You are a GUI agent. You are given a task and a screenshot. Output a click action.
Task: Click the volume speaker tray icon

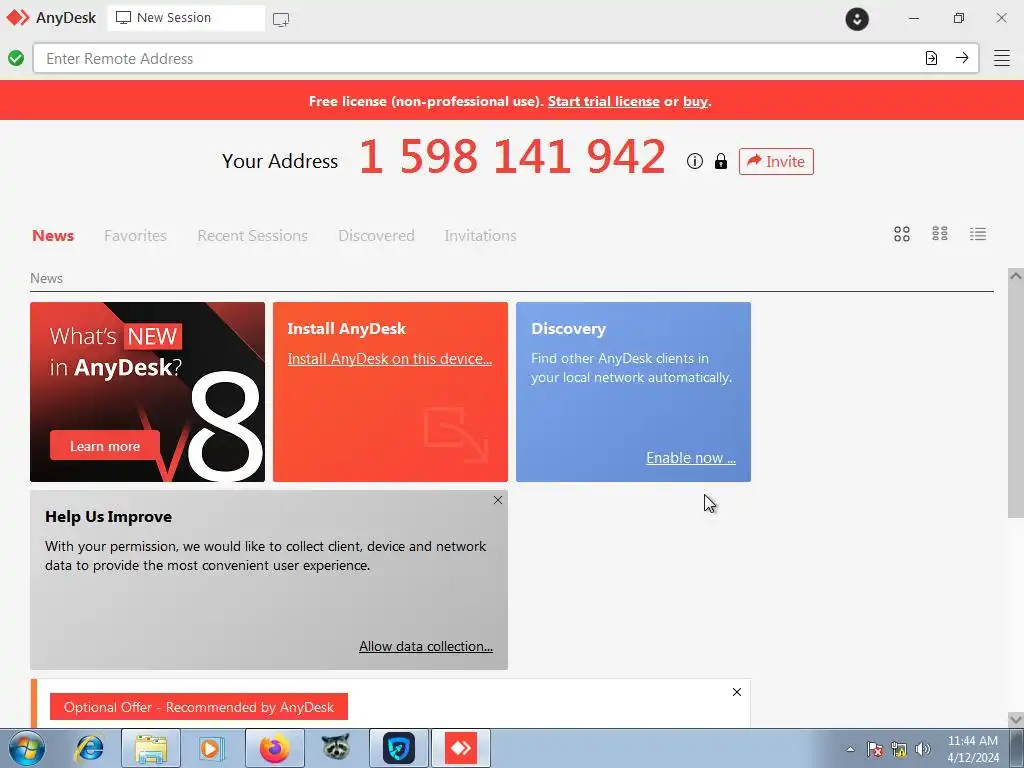click(x=923, y=749)
